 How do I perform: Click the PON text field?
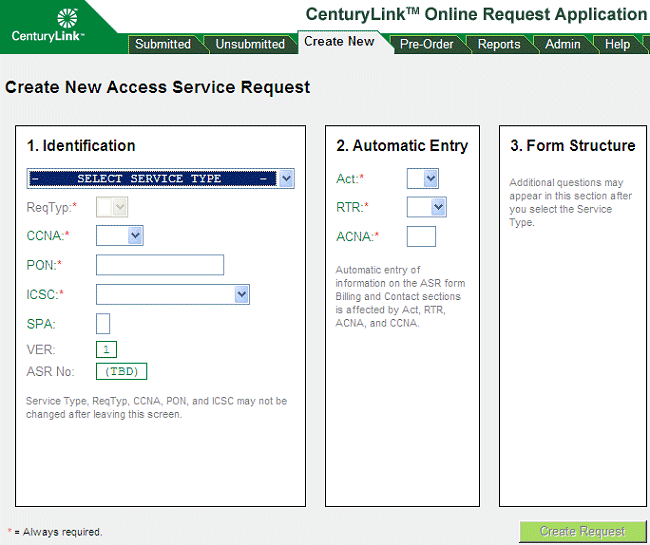[x=160, y=265]
